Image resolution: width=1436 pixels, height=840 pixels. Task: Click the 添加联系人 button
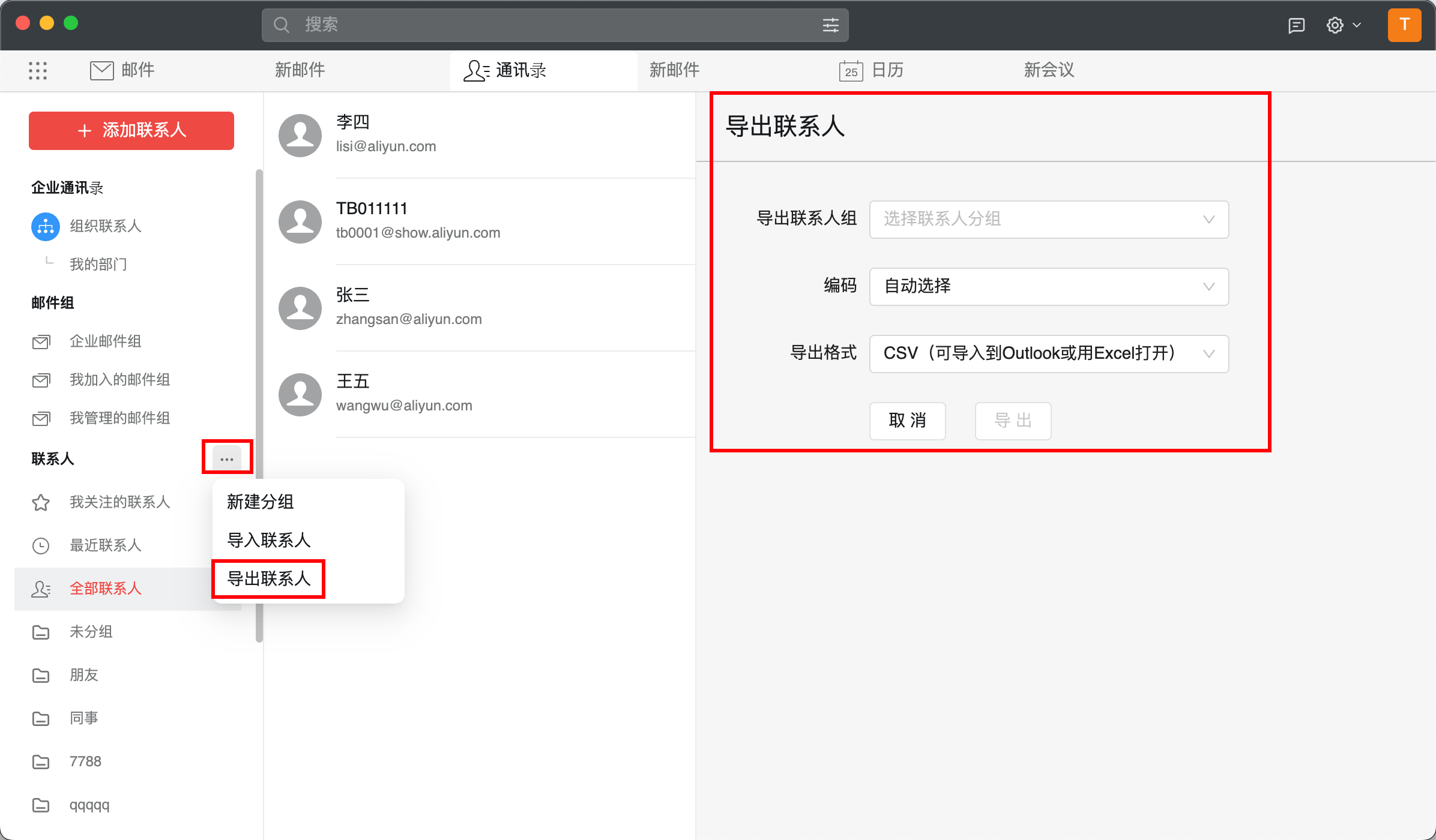pyautogui.click(x=131, y=130)
